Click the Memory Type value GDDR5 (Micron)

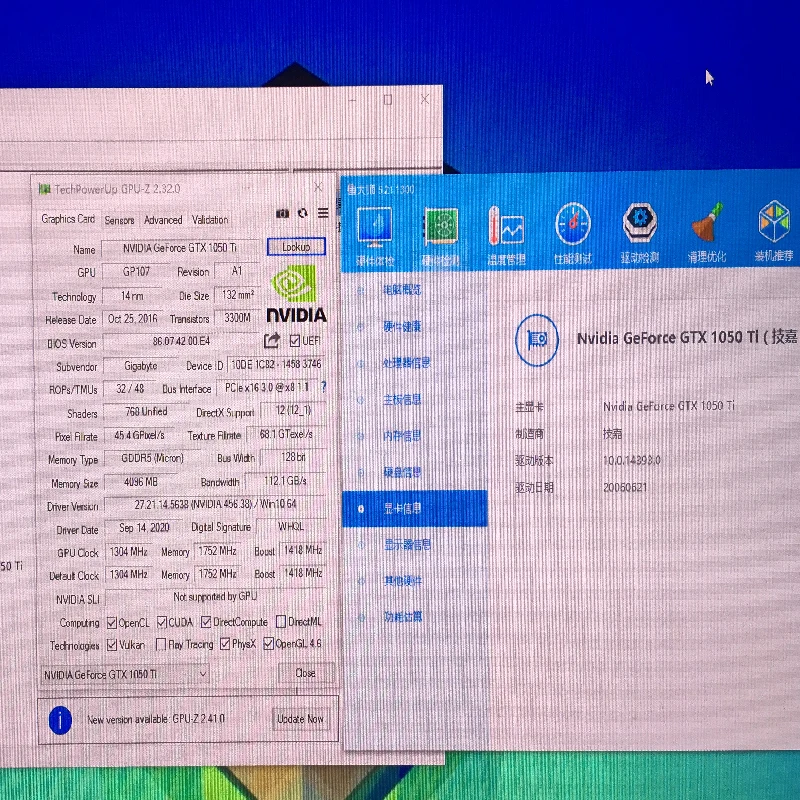152,458
